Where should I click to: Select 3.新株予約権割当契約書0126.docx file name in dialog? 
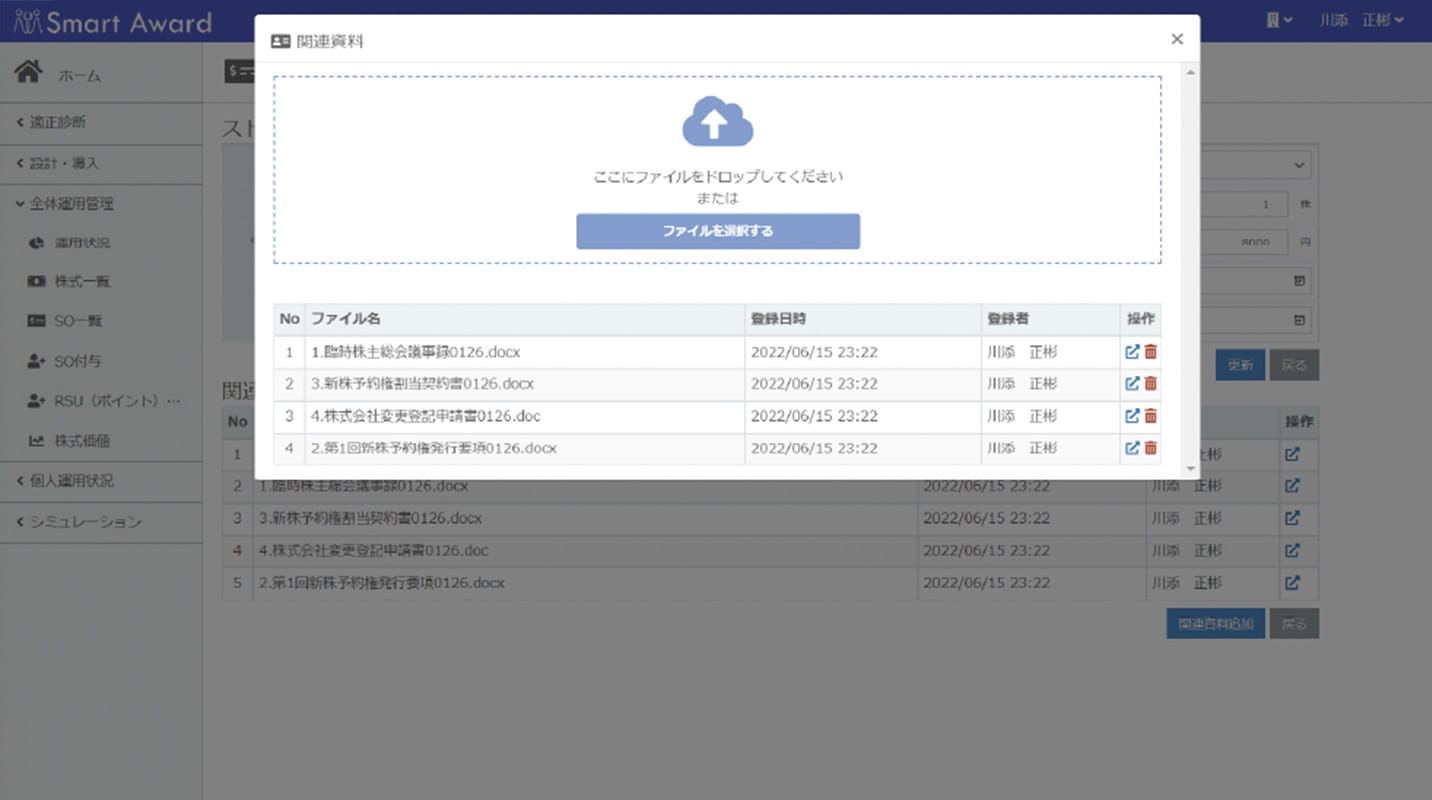[422, 384]
